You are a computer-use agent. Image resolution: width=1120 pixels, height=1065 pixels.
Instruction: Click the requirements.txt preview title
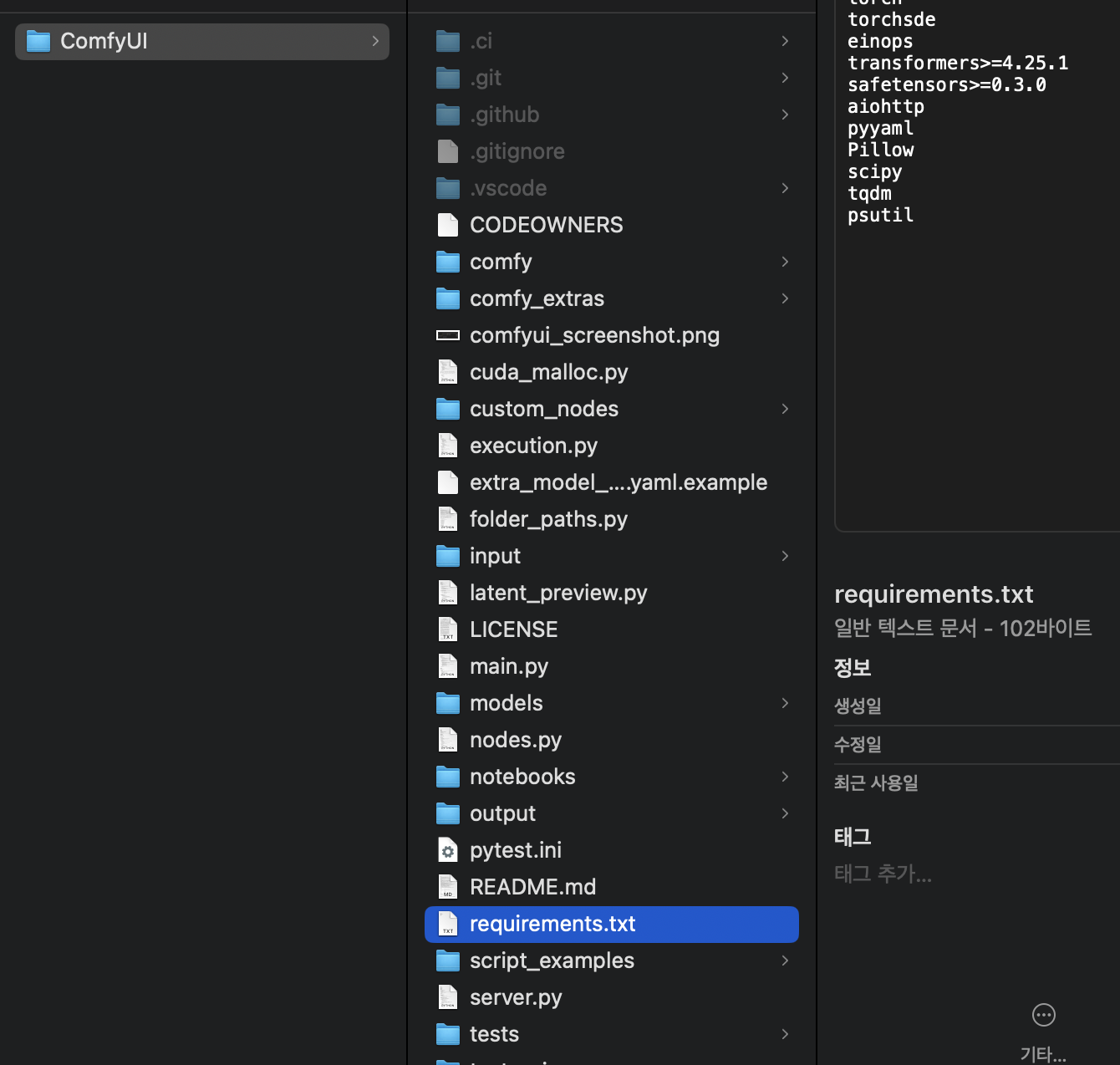(934, 594)
